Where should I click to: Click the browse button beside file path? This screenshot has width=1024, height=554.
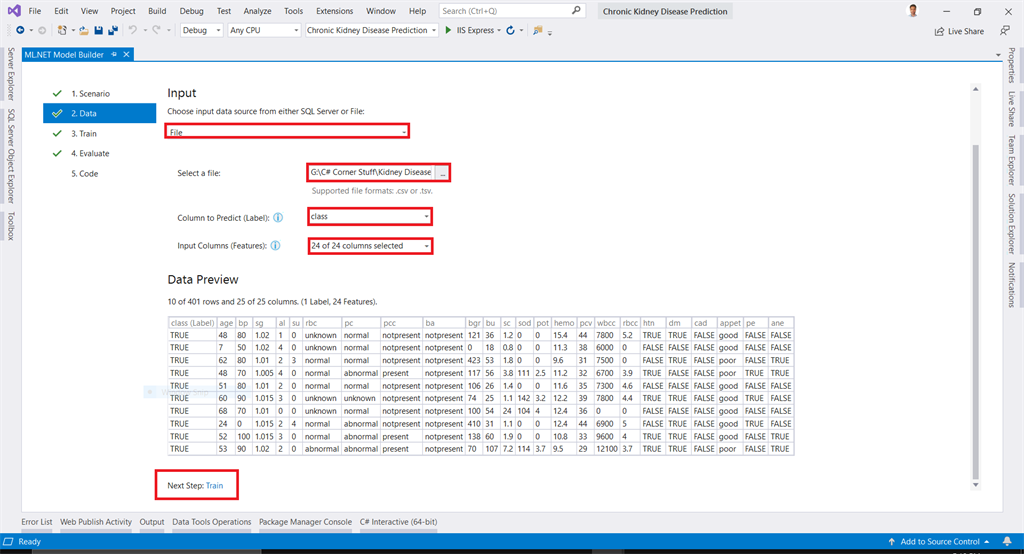442,172
